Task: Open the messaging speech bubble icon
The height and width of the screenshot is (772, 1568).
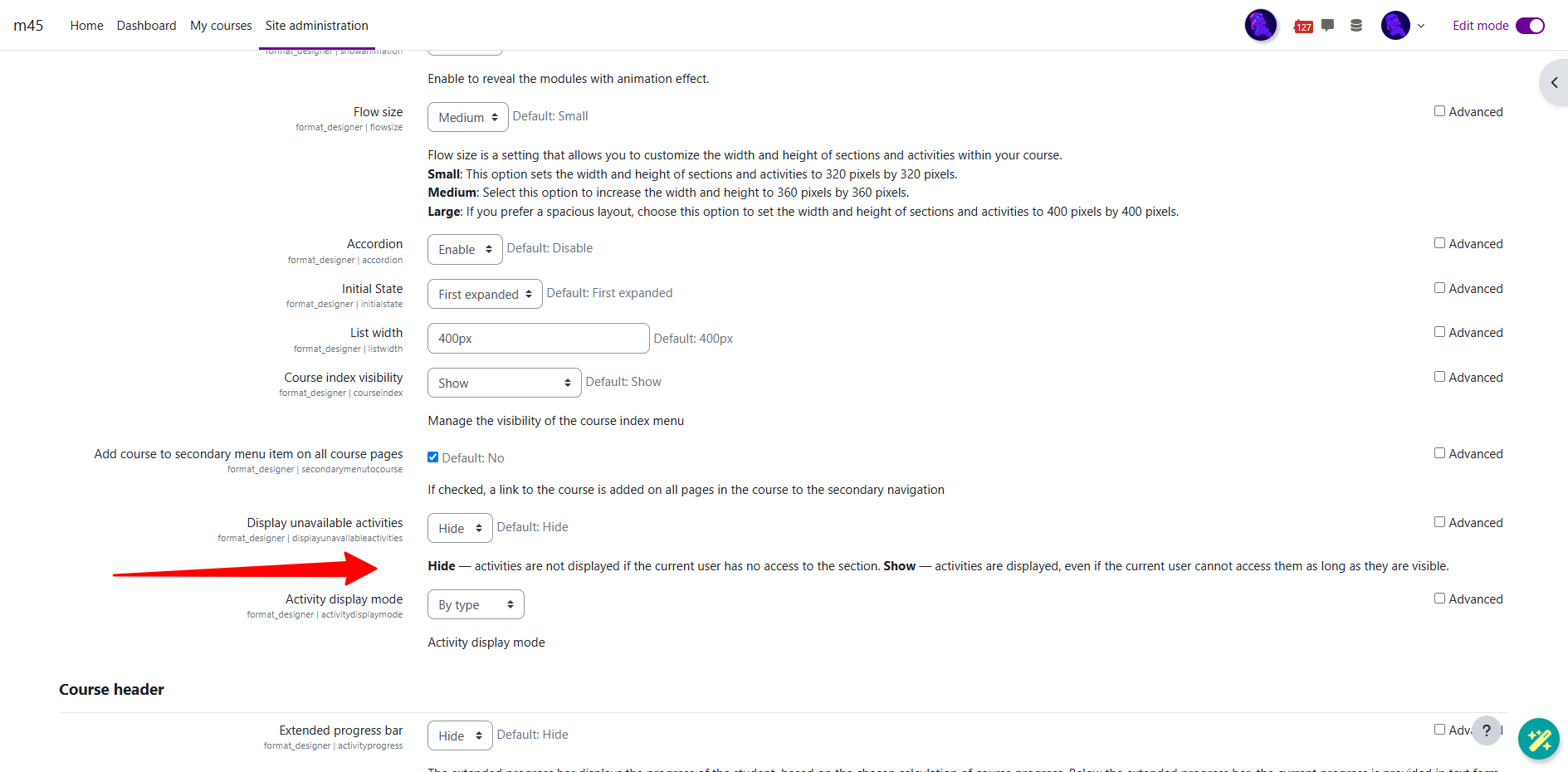Action: tap(1328, 25)
